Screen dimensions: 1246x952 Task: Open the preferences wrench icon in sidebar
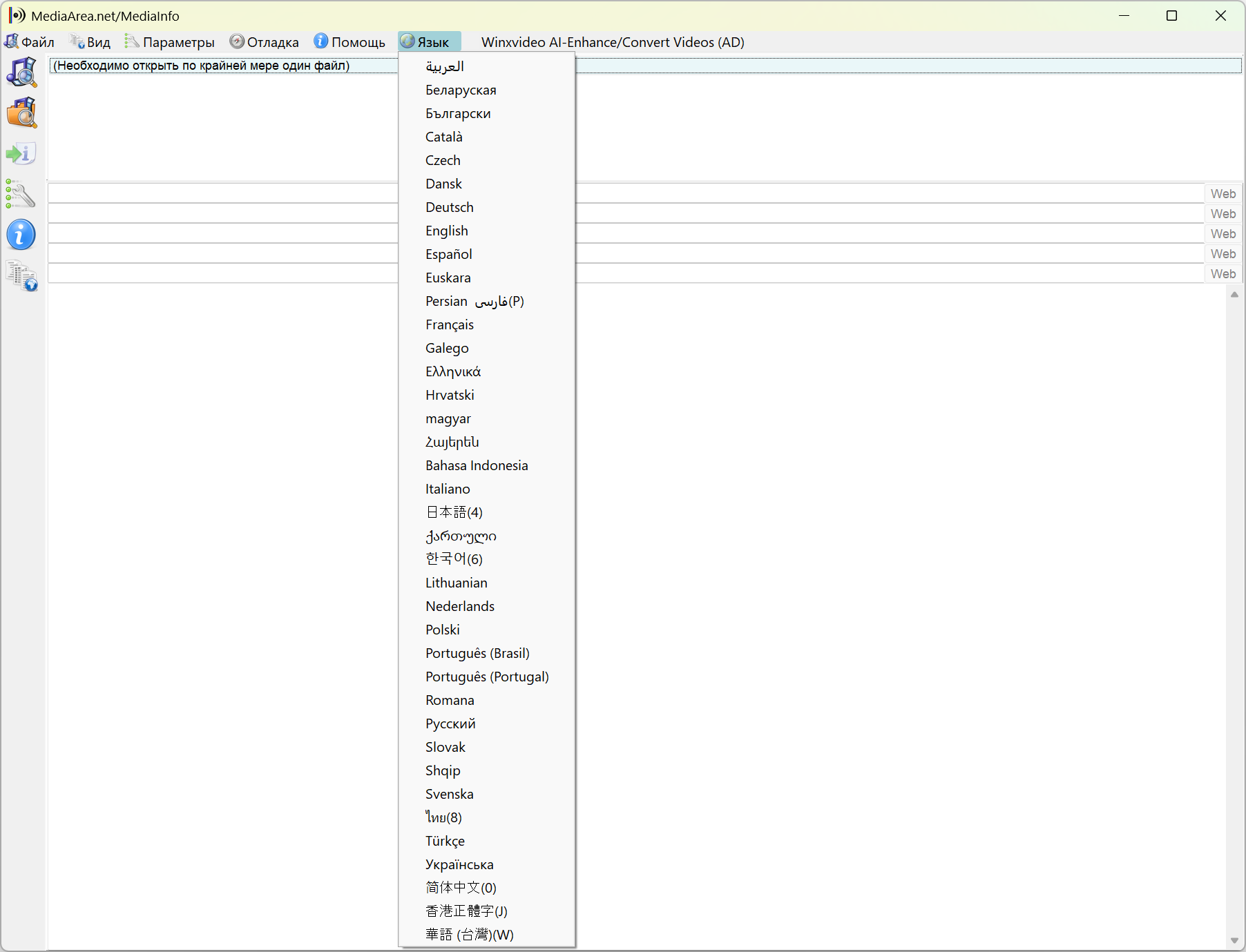click(21, 194)
